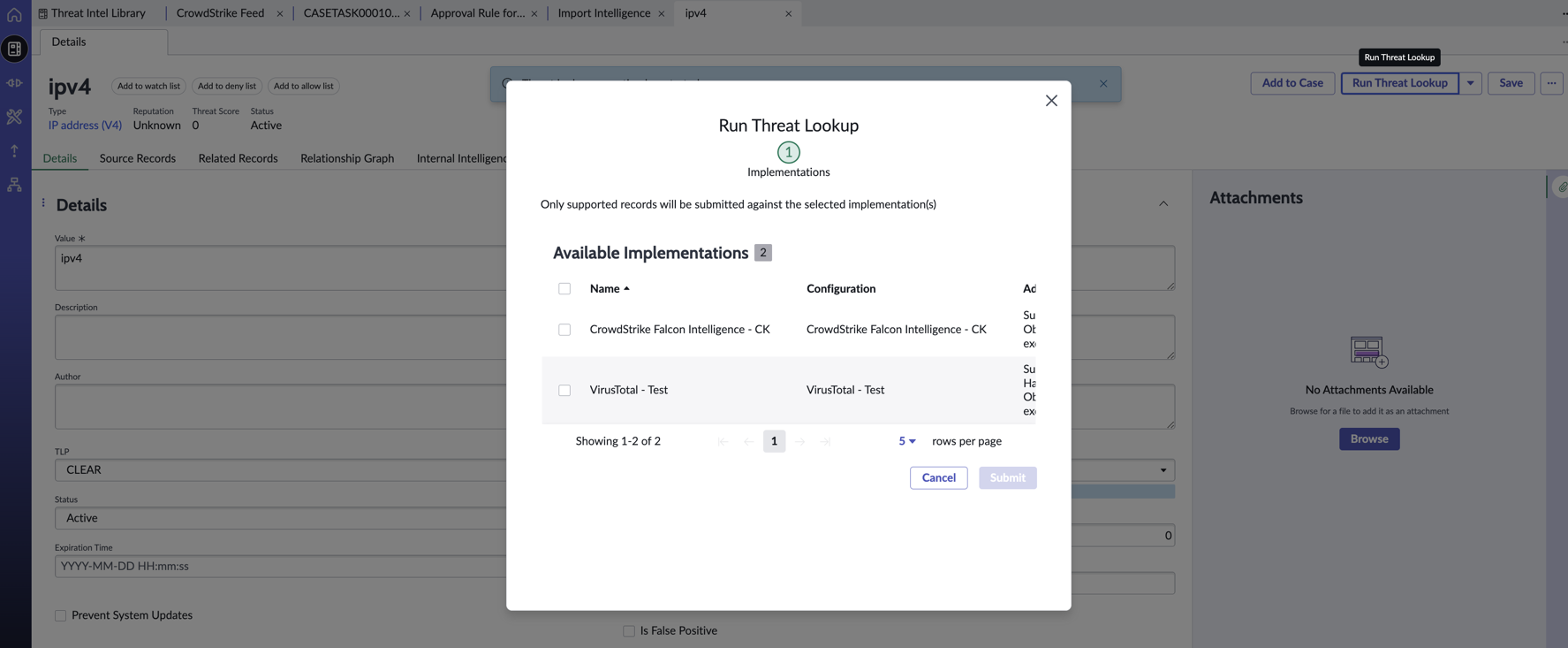The height and width of the screenshot is (648, 1568).
Task: Click the vertical dots beside the Details heading
Action: click(x=43, y=203)
